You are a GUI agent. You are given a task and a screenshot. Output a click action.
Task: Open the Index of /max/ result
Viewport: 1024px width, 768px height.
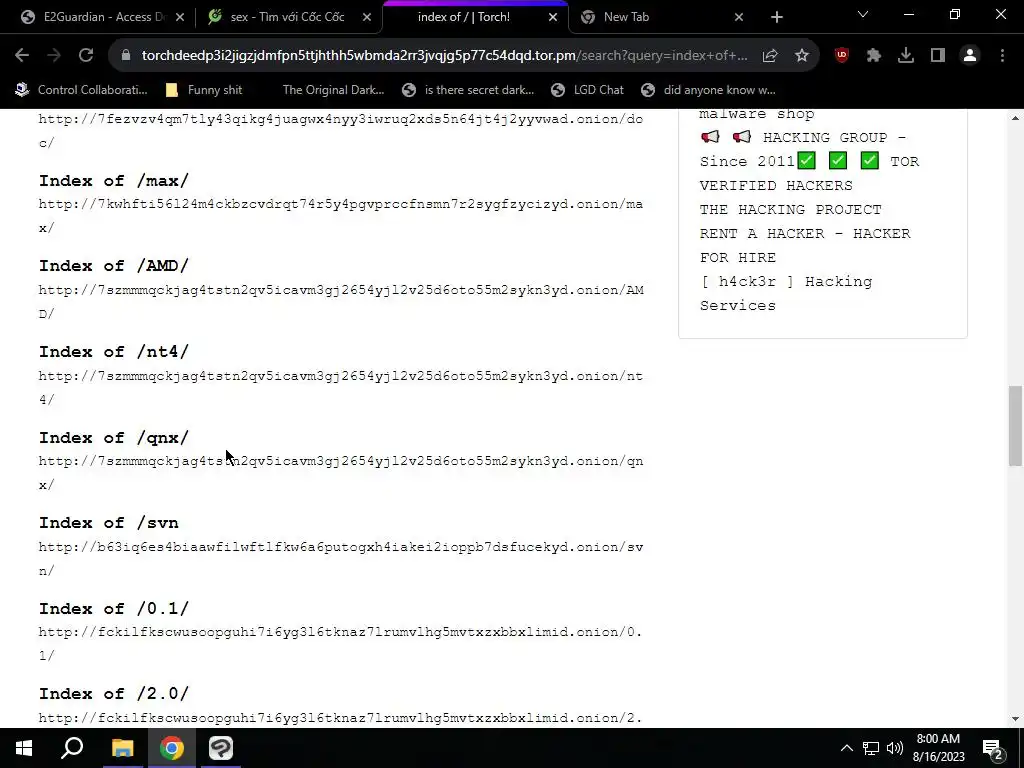(x=114, y=181)
